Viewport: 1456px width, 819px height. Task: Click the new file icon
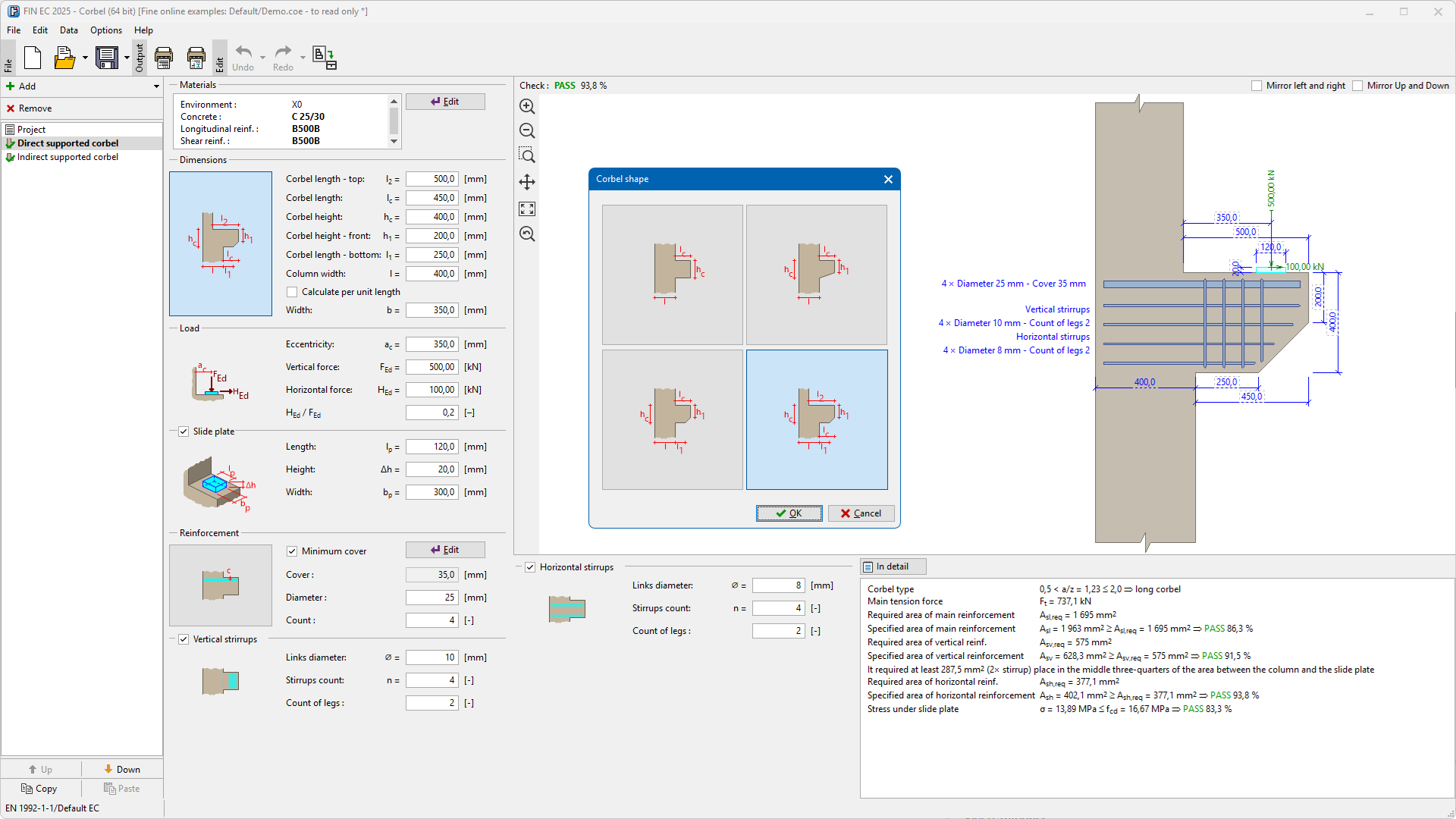tap(33, 58)
